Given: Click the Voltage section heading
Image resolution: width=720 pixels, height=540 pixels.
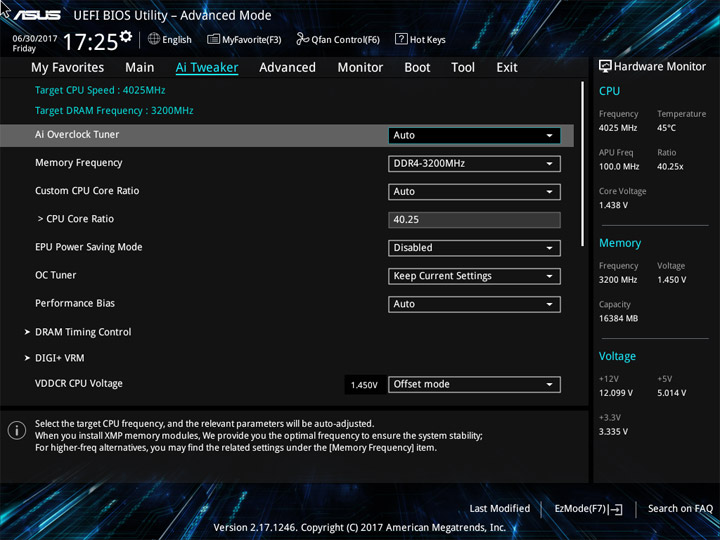Looking at the screenshot, I should click(617, 356).
